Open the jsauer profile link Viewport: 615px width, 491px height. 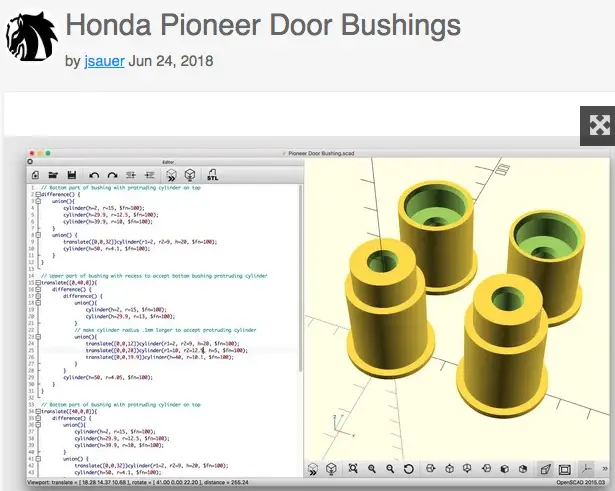point(104,61)
